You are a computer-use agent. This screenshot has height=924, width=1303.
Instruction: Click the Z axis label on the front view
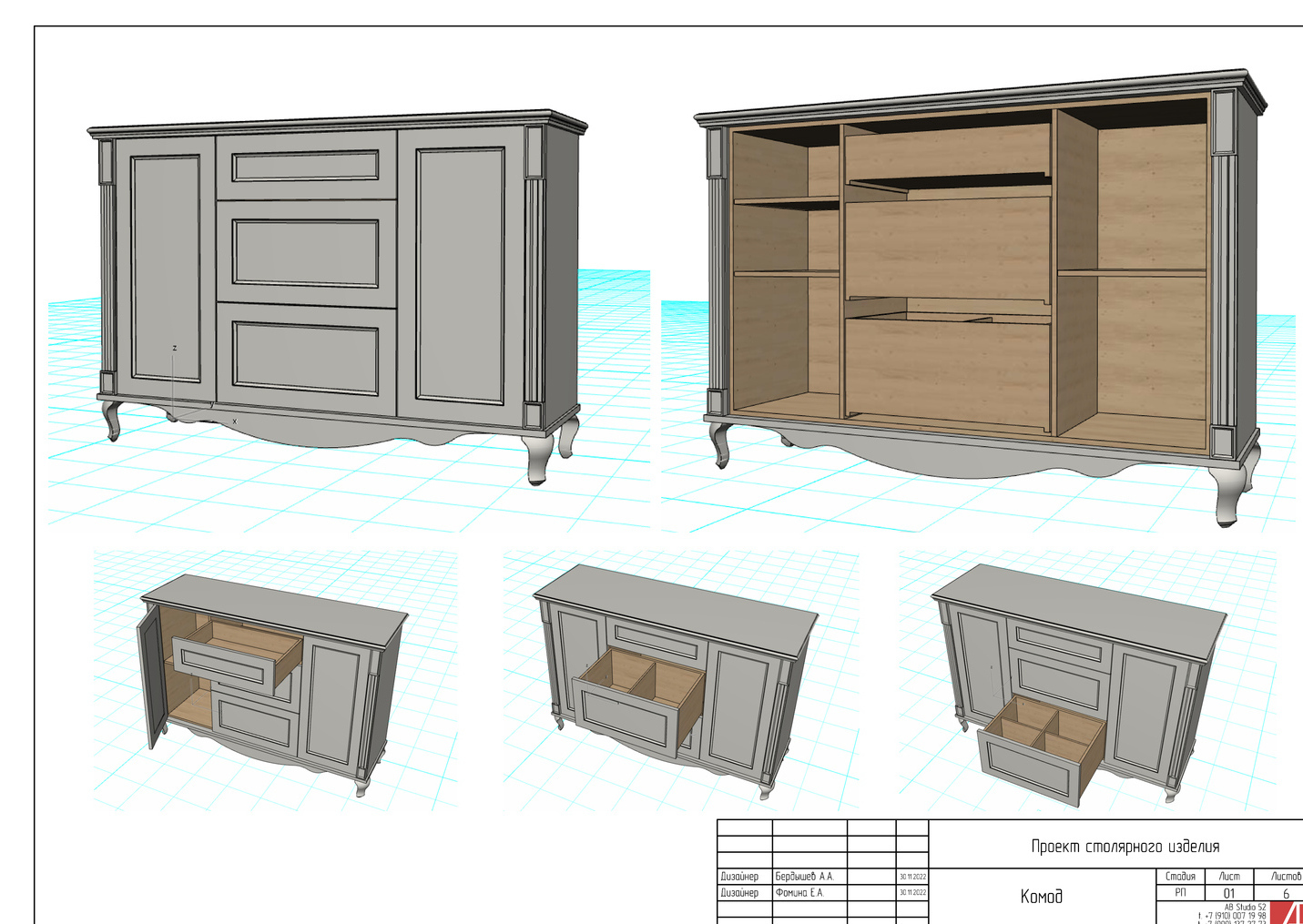point(175,348)
